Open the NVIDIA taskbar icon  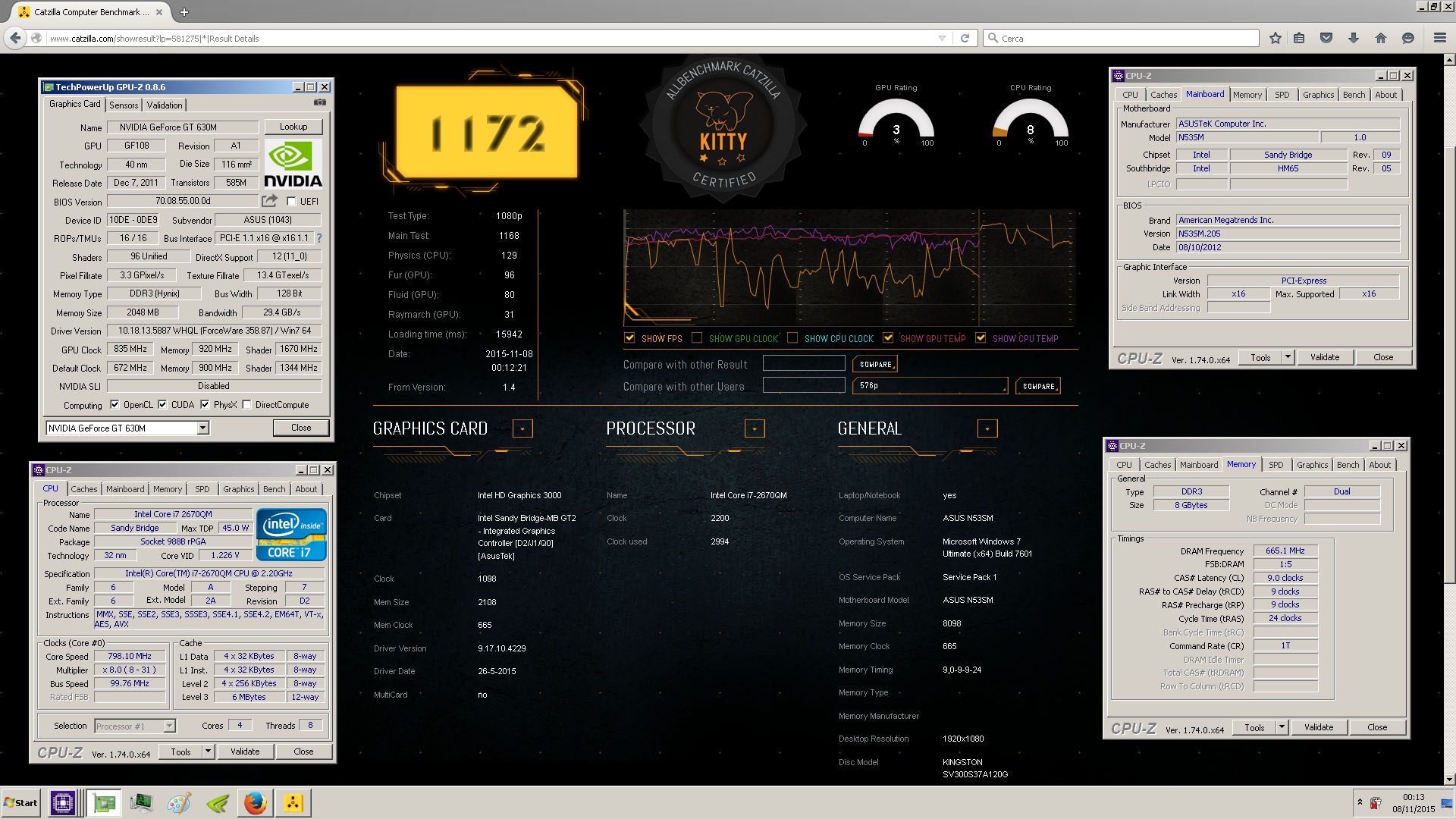pyautogui.click(x=217, y=803)
